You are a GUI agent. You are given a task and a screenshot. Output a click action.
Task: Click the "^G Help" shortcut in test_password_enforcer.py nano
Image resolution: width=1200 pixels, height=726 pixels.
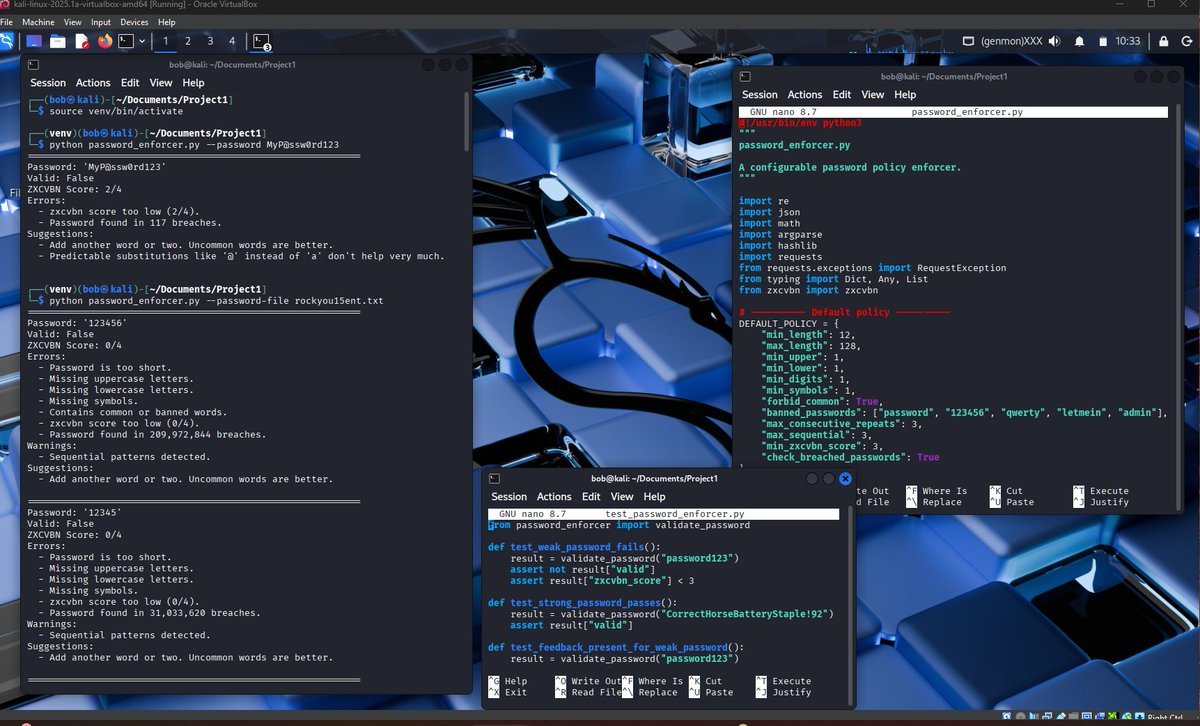click(x=508, y=681)
